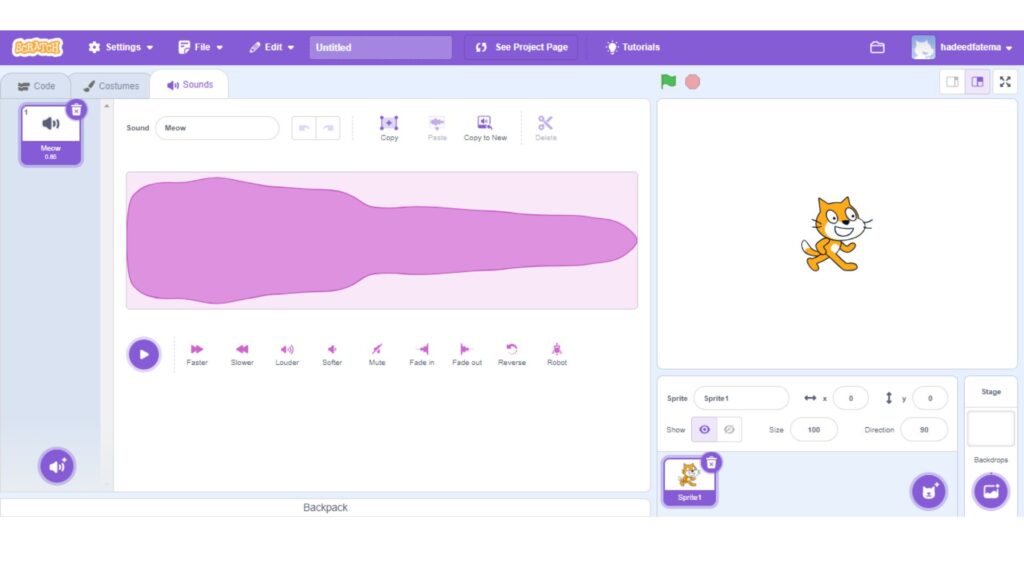
Task: Click the x position field
Action: pos(850,398)
